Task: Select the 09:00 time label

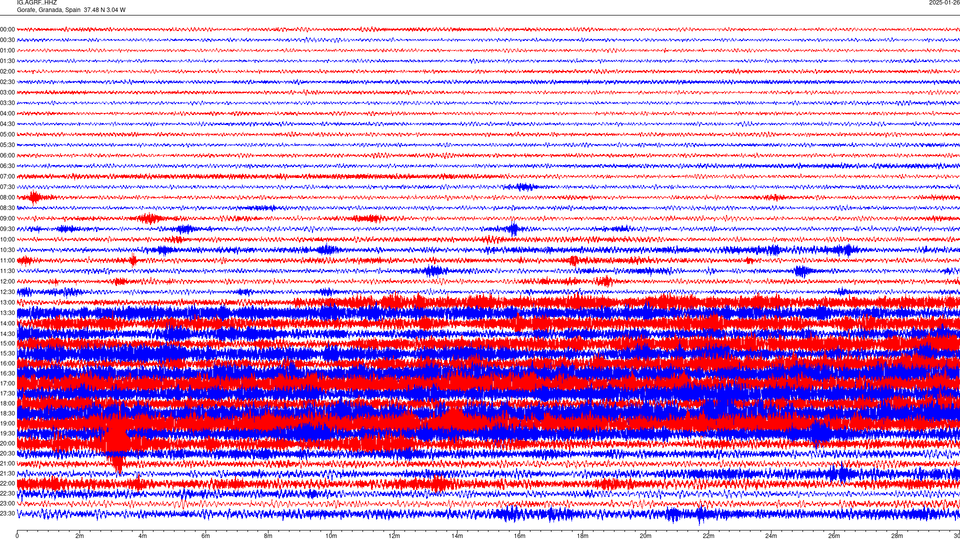Action: pos(7,219)
